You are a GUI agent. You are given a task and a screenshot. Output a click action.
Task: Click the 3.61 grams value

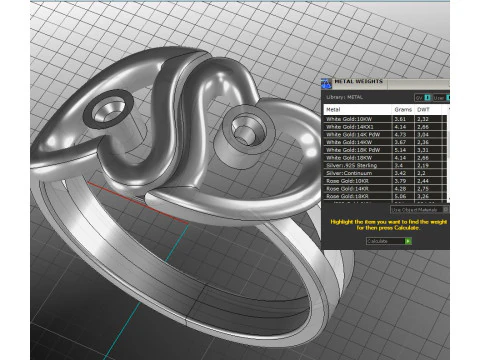[x=400, y=119]
